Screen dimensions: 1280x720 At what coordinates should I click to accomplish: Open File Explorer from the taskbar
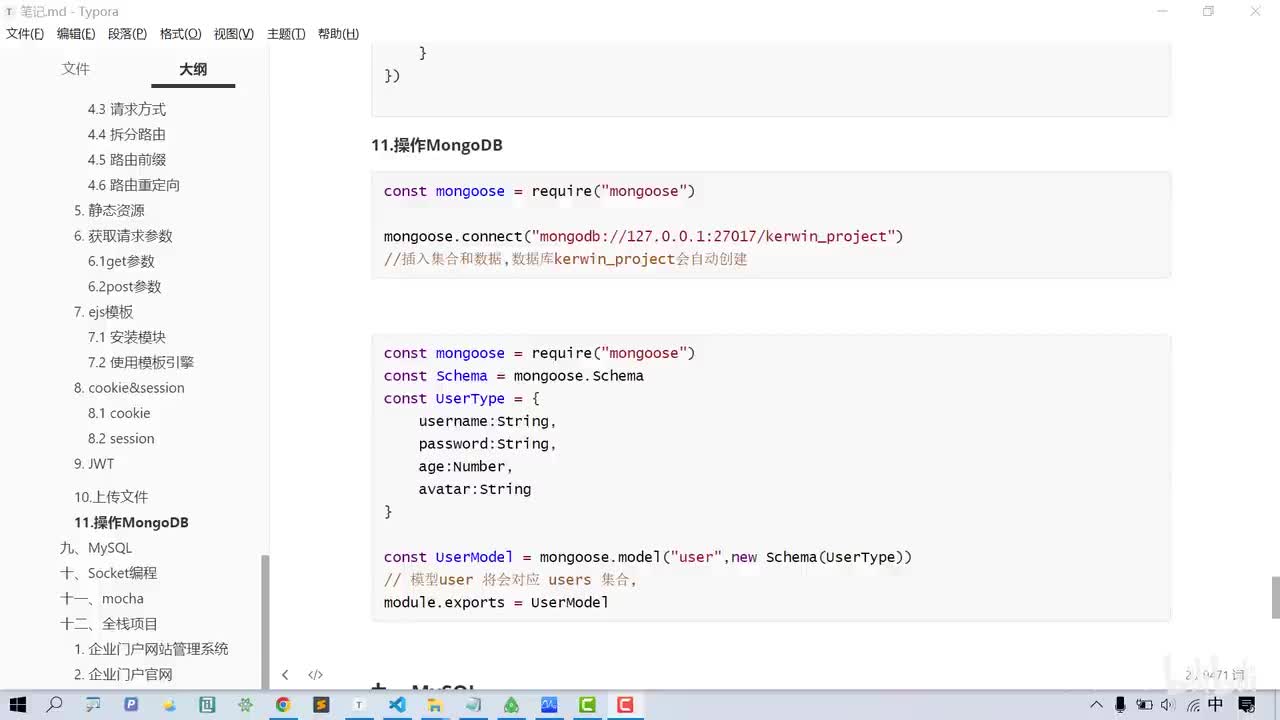click(x=435, y=705)
